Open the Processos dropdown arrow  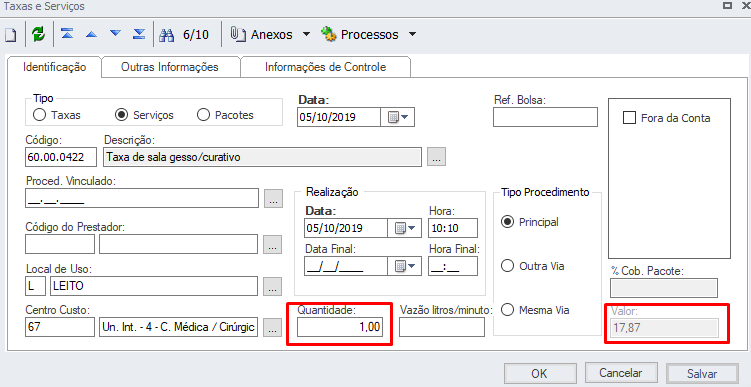click(x=412, y=34)
